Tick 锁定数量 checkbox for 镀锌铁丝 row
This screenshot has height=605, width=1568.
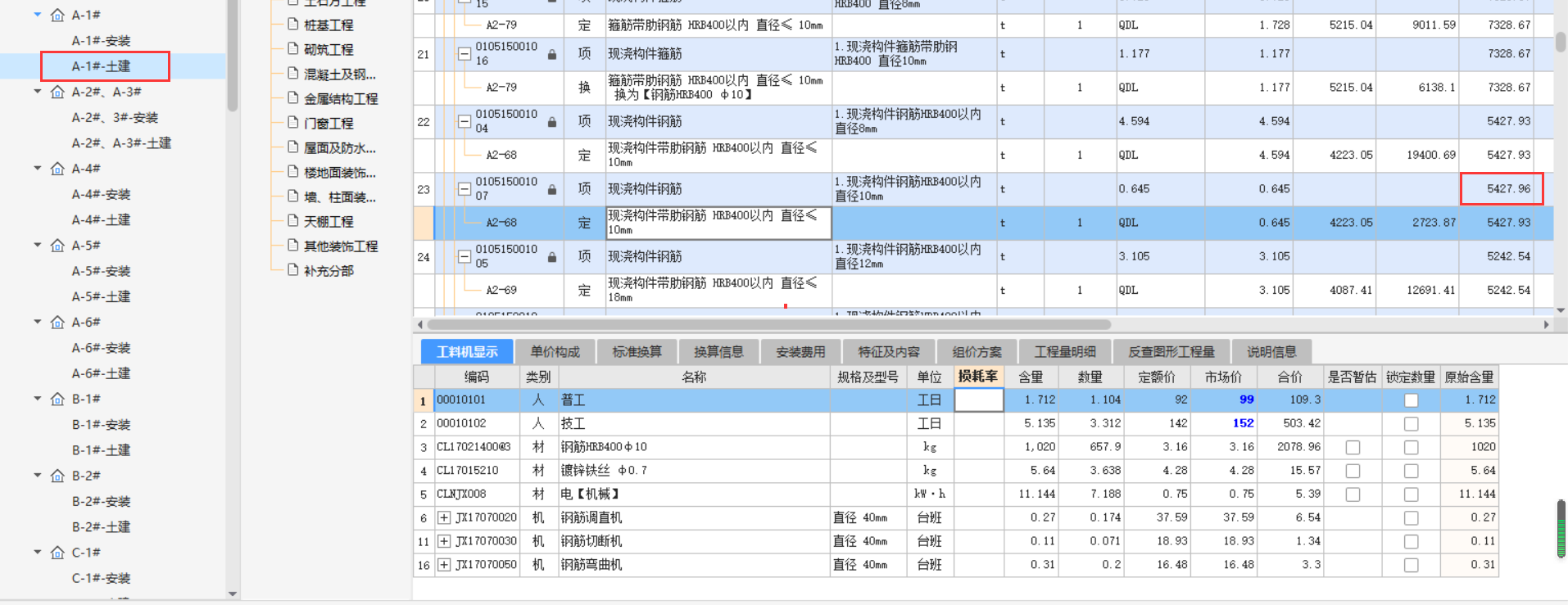[x=1411, y=471]
